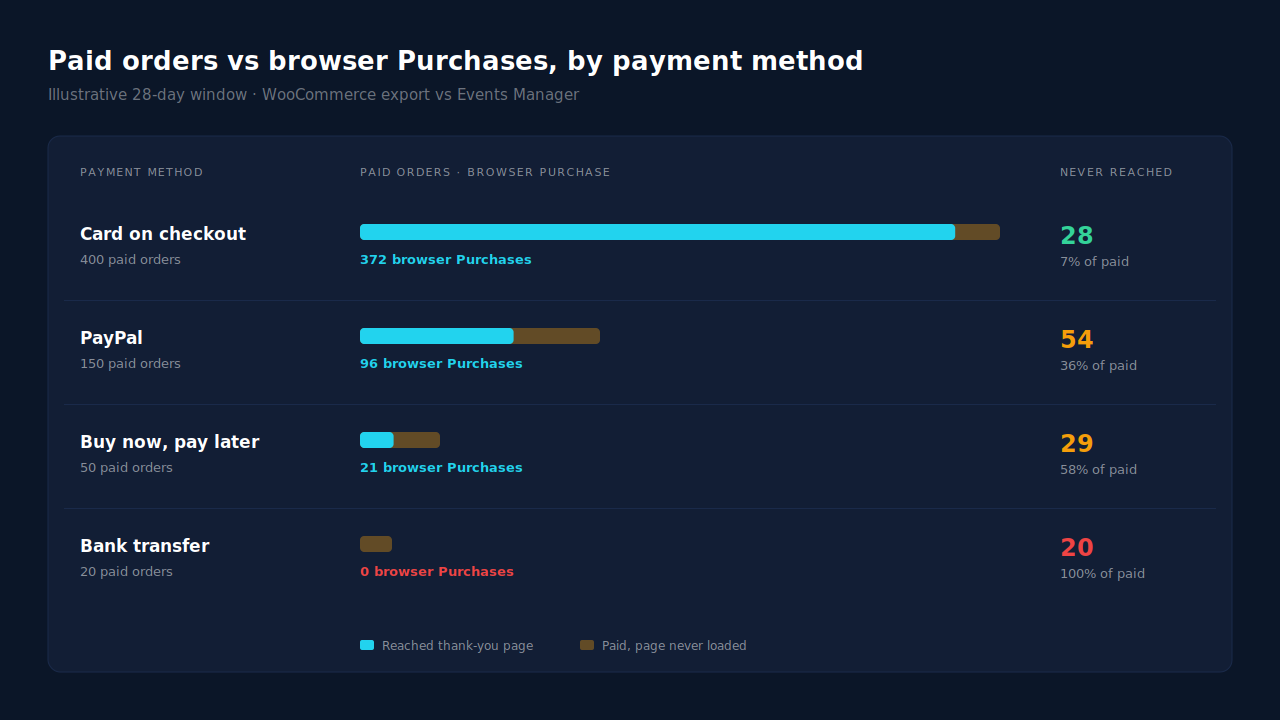Click the cyan segment of the Card on checkout bar
The image size is (1280, 720).
coord(657,232)
